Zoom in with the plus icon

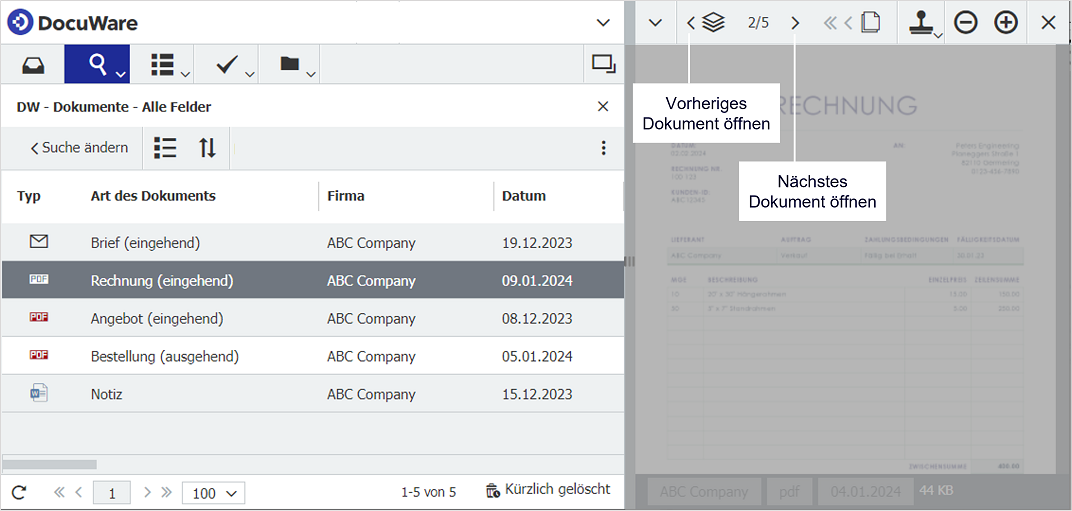1006,23
